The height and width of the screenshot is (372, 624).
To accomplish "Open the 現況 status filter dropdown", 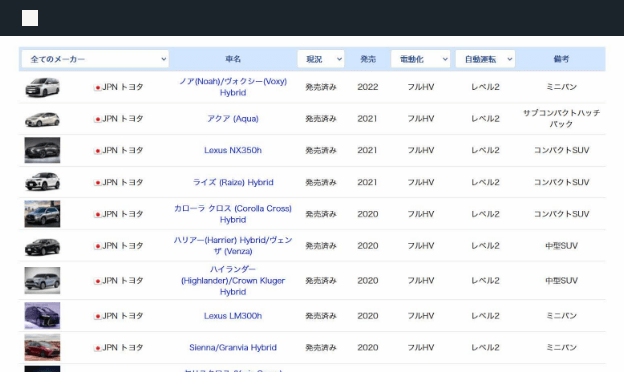I will click(x=321, y=59).
